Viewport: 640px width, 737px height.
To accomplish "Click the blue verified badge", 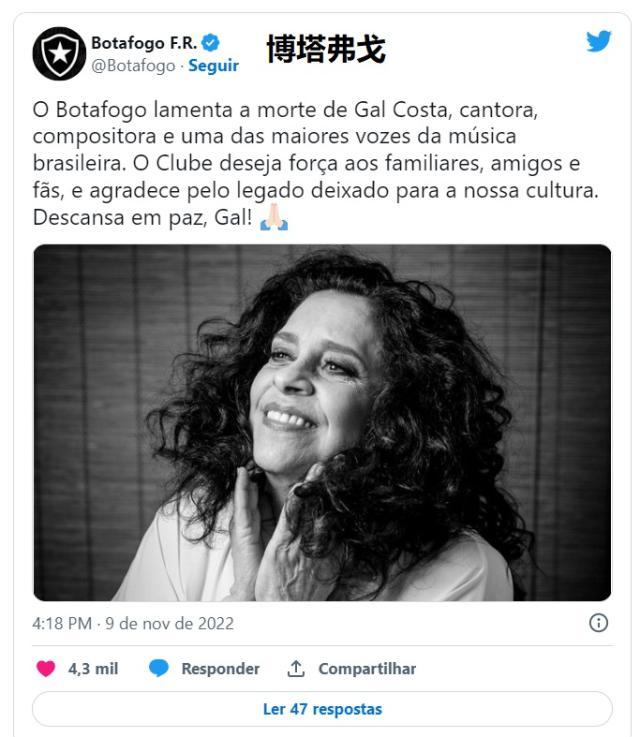I will tap(210, 43).
